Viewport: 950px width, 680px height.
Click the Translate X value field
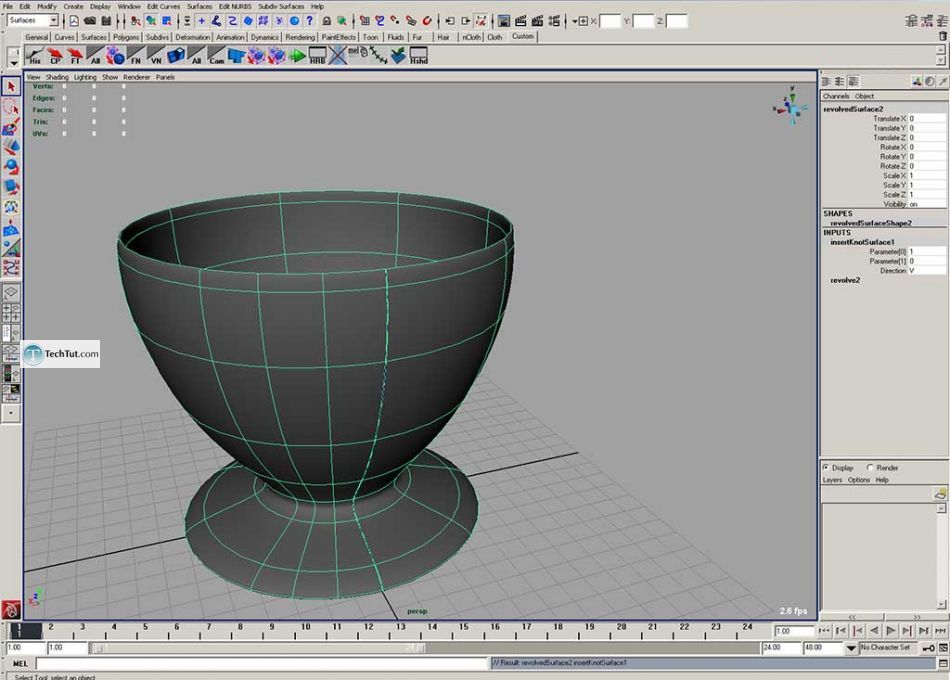pyautogui.click(x=925, y=118)
